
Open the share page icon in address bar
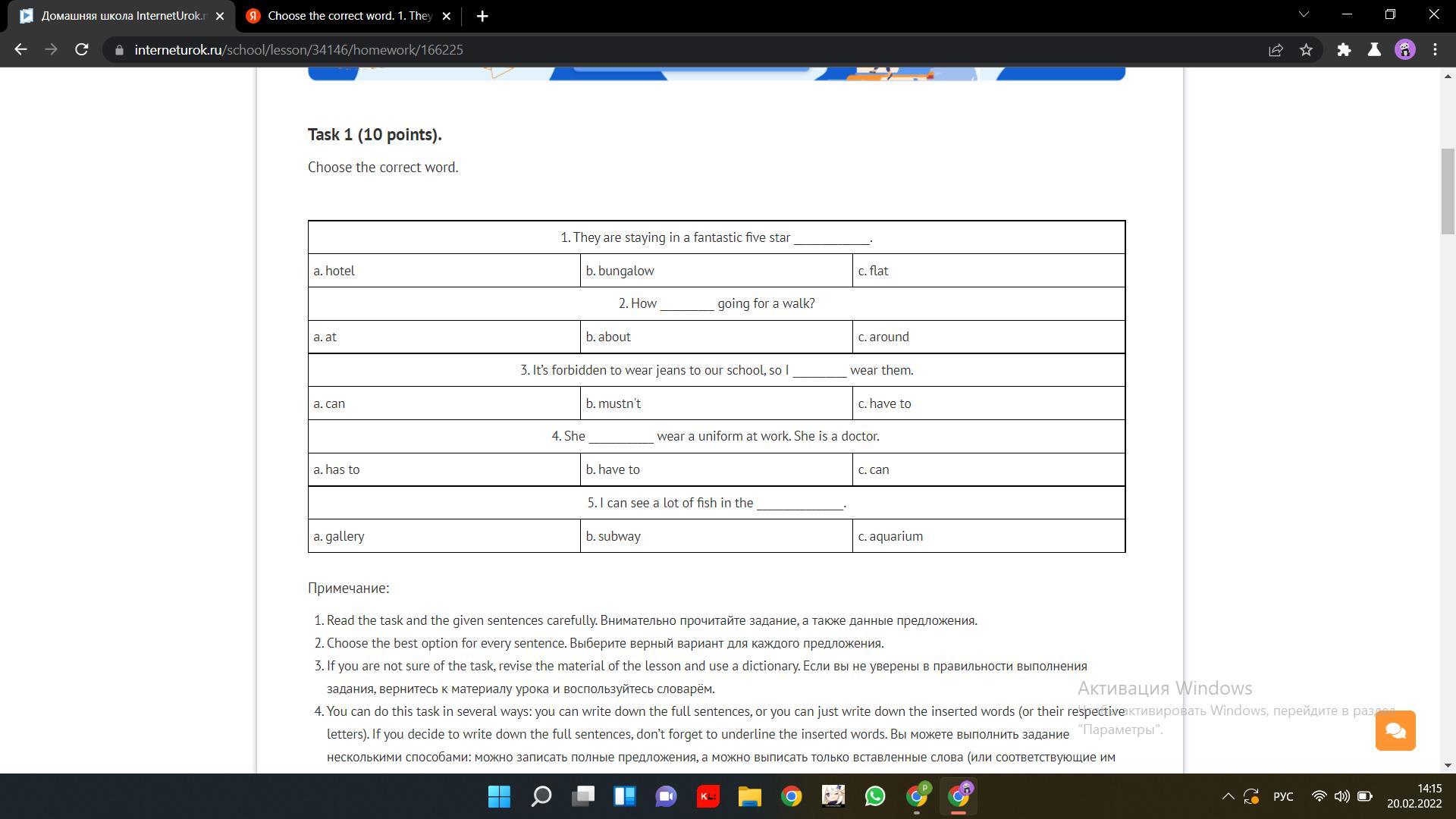pos(1276,50)
